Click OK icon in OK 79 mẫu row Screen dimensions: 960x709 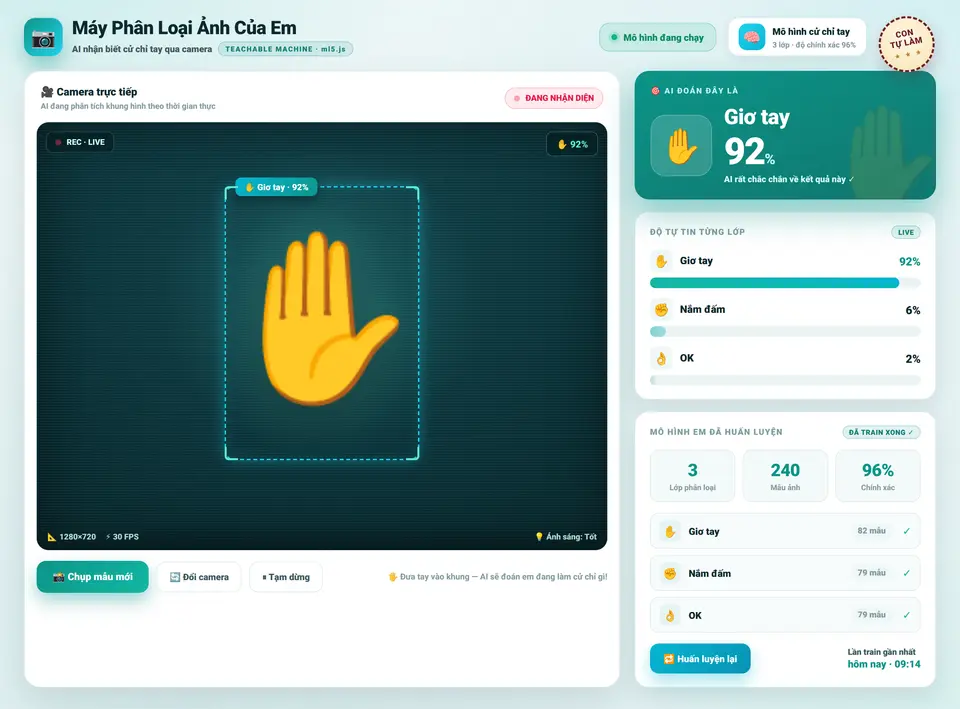[x=670, y=616]
